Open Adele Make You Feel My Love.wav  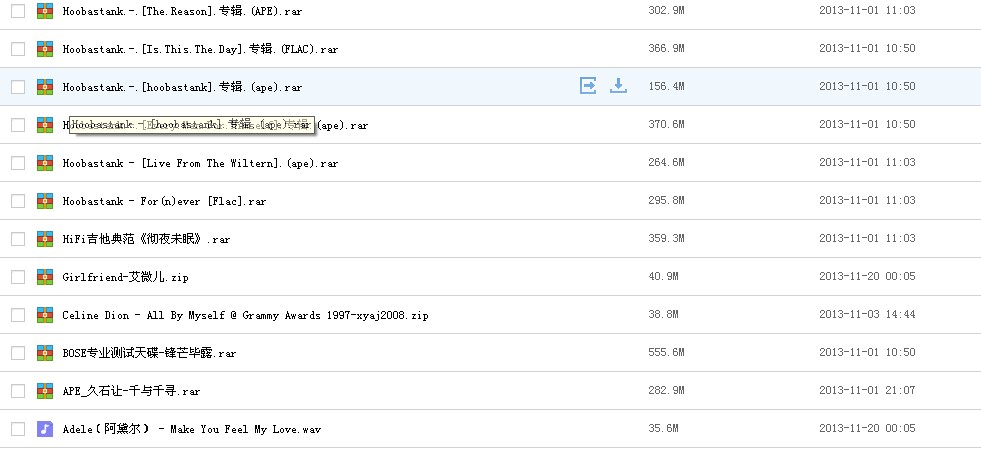191,430
